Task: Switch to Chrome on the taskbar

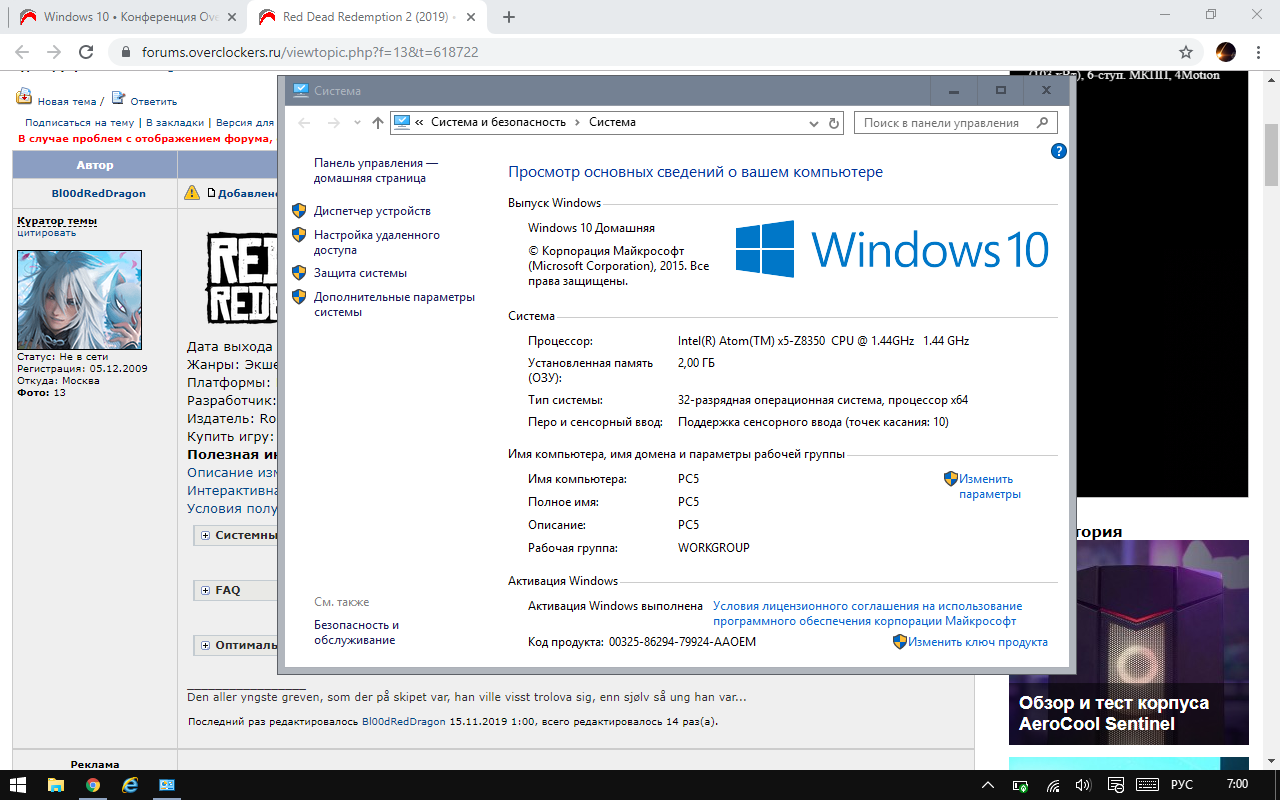Action: pyautogui.click(x=93, y=785)
